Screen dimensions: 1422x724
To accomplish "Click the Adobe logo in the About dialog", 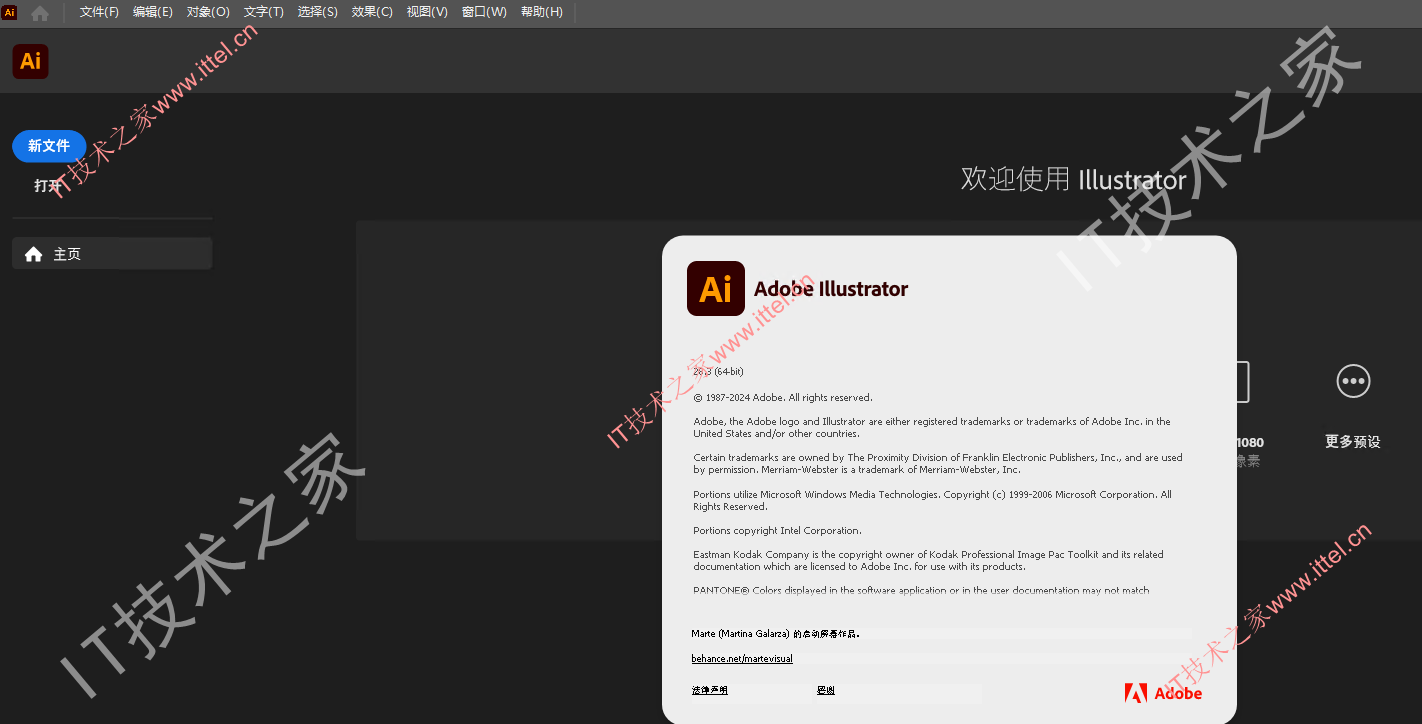I will pyautogui.click(x=1163, y=693).
